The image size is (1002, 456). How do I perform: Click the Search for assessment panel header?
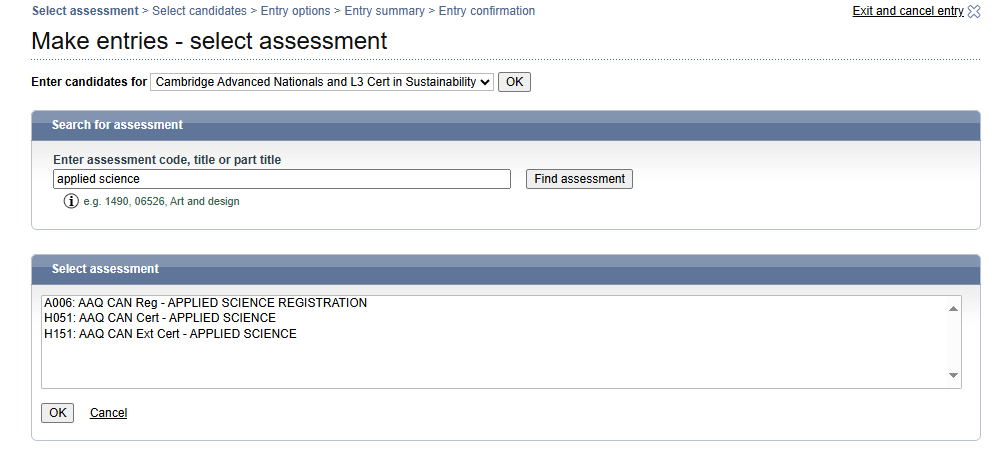(117, 125)
